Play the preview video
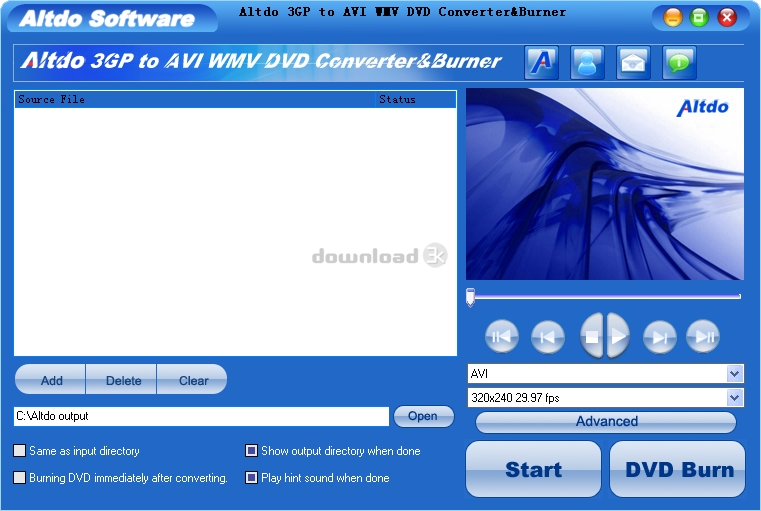 click(x=618, y=336)
